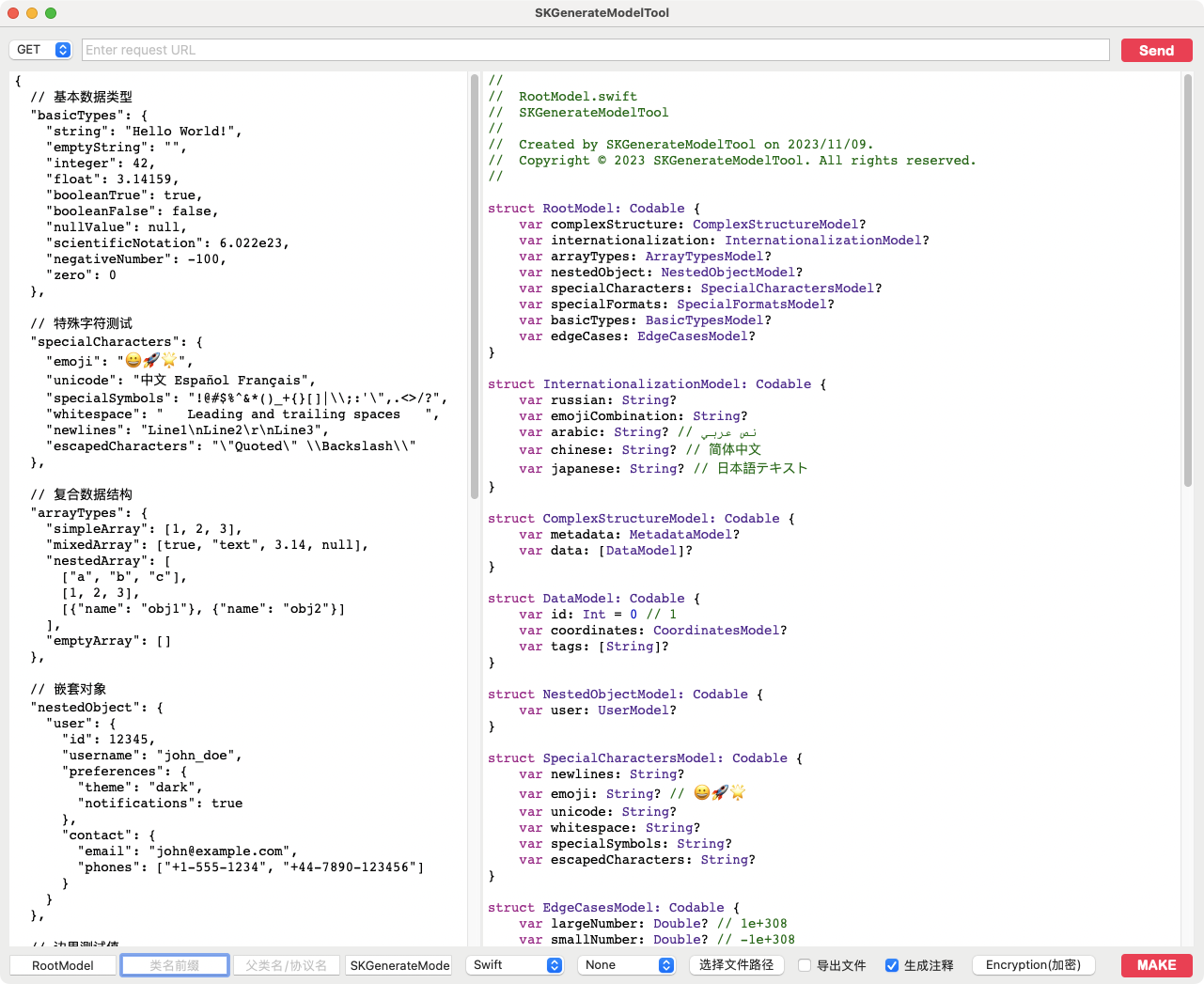1204x984 pixels.
Task: Toggle the 生成注释 checkbox
Action: [x=892, y=965]
